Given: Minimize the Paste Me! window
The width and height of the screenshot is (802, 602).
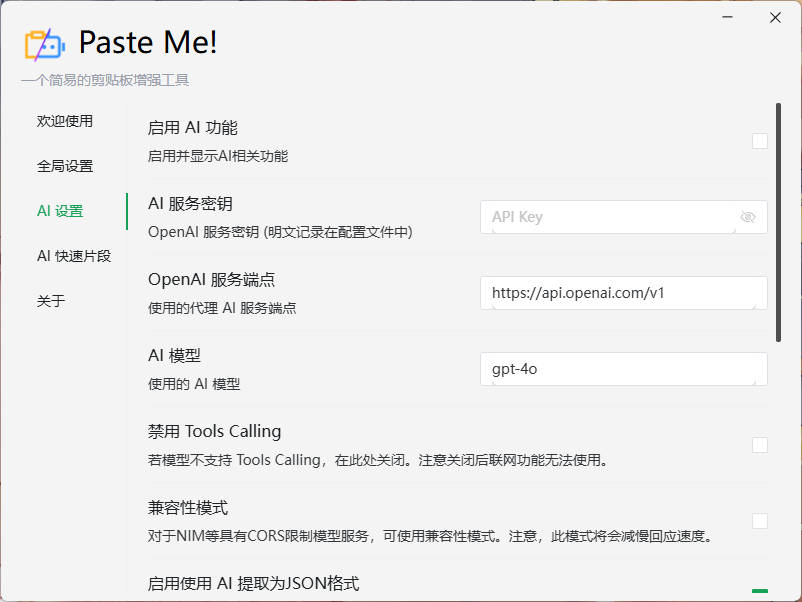Looking at the screenshot, I should [x=730, y=17].
